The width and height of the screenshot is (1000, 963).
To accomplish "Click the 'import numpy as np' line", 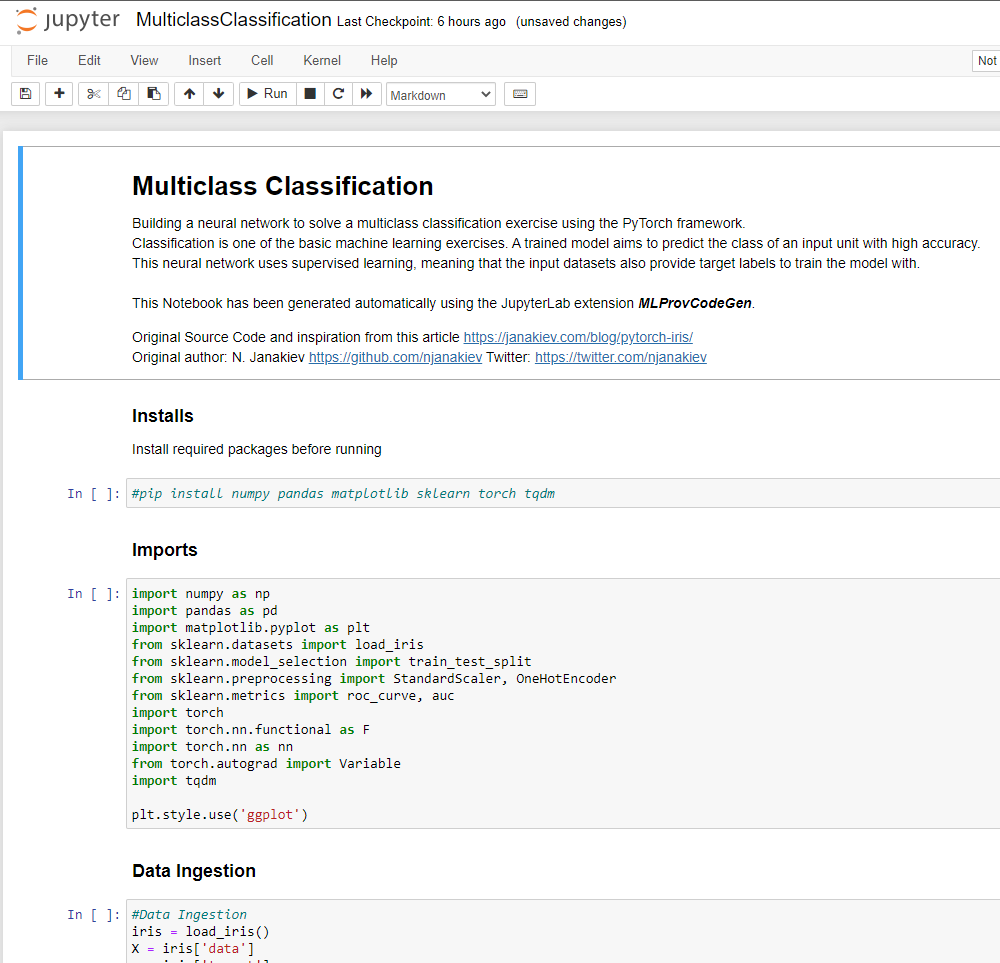I will (201, 594).
